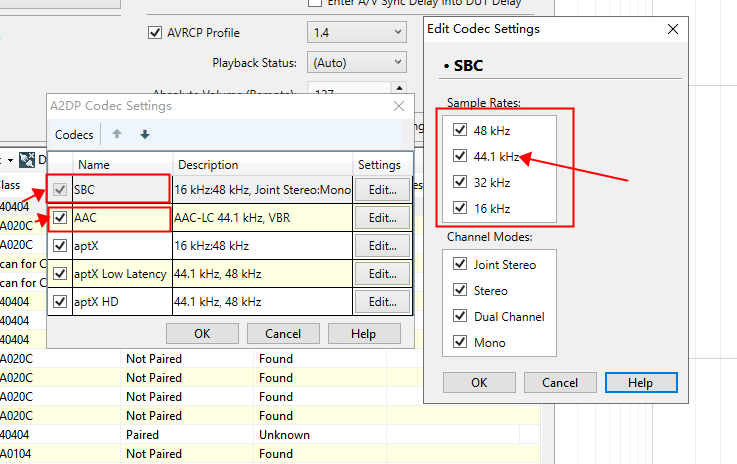This screenshot has height=464, width=737.
Task: Confirm Edit Codec Settings with OK
Action: click(x=479, y=383)
